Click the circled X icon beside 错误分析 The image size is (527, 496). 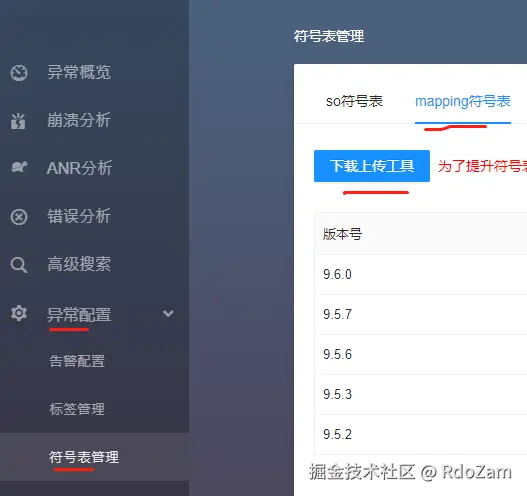19,217
